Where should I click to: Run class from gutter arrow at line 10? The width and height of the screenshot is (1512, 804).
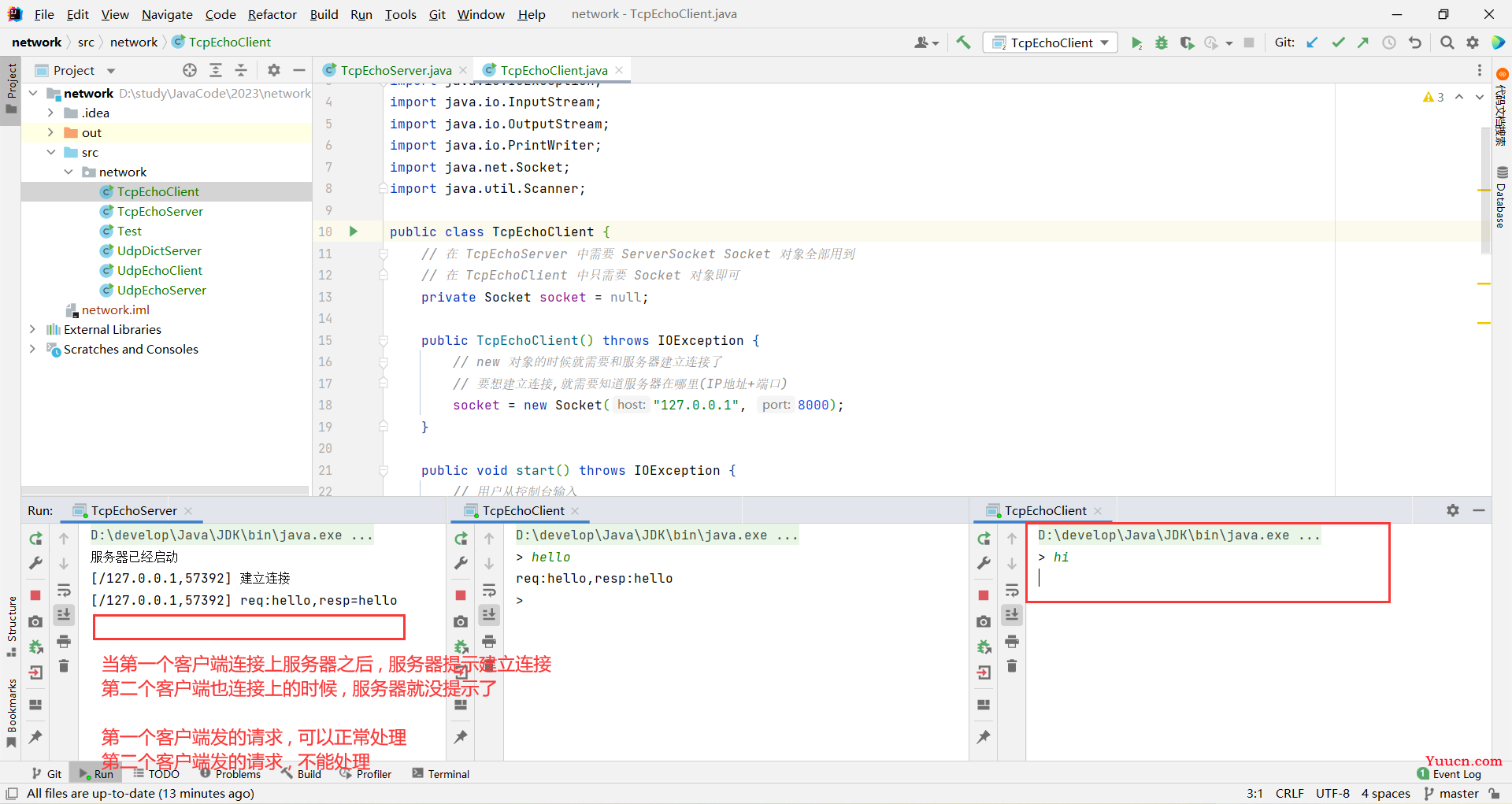[354, 232]
